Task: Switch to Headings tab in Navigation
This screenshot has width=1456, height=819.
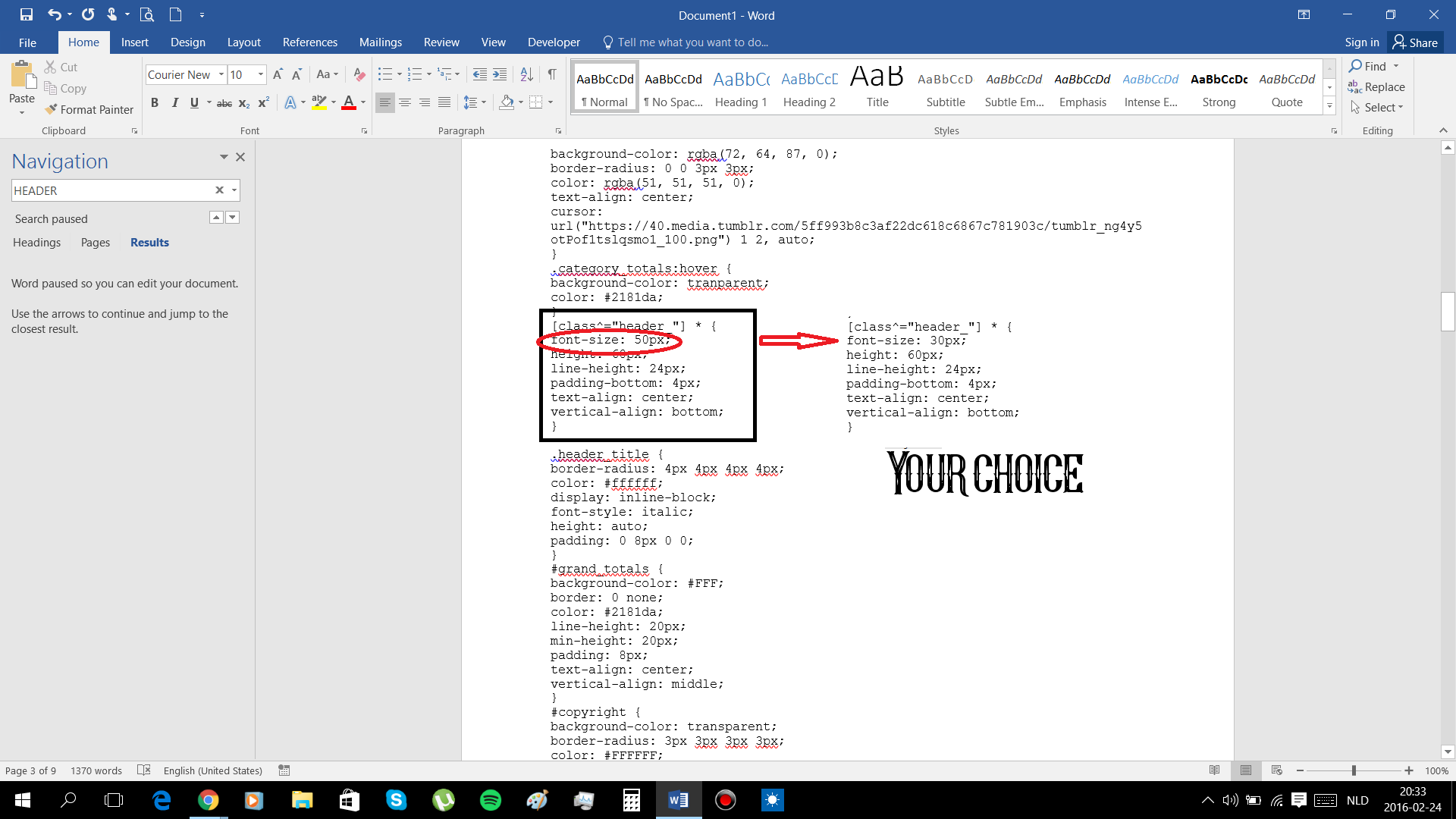Action: tap(36, 243)
